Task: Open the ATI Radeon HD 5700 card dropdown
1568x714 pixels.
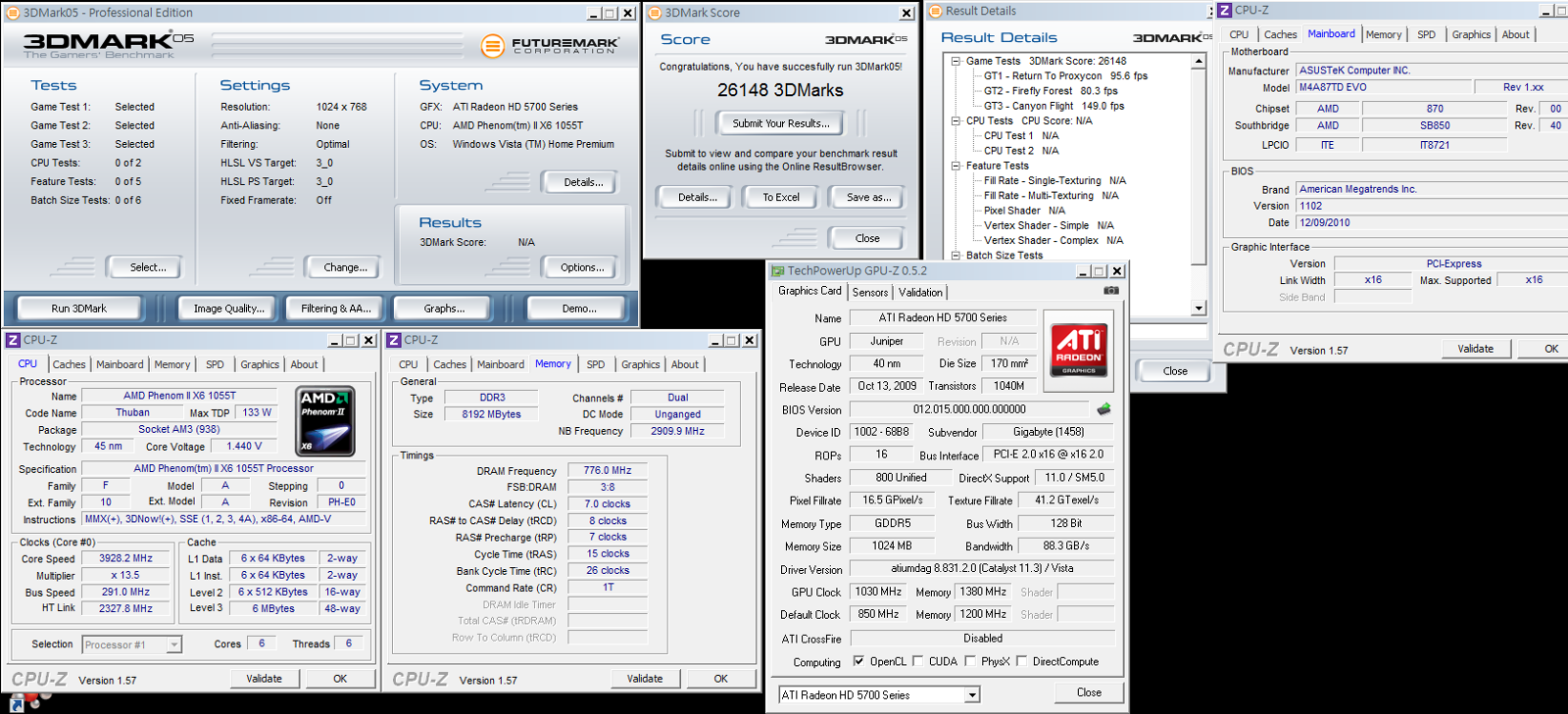Action: pos(972,695)
